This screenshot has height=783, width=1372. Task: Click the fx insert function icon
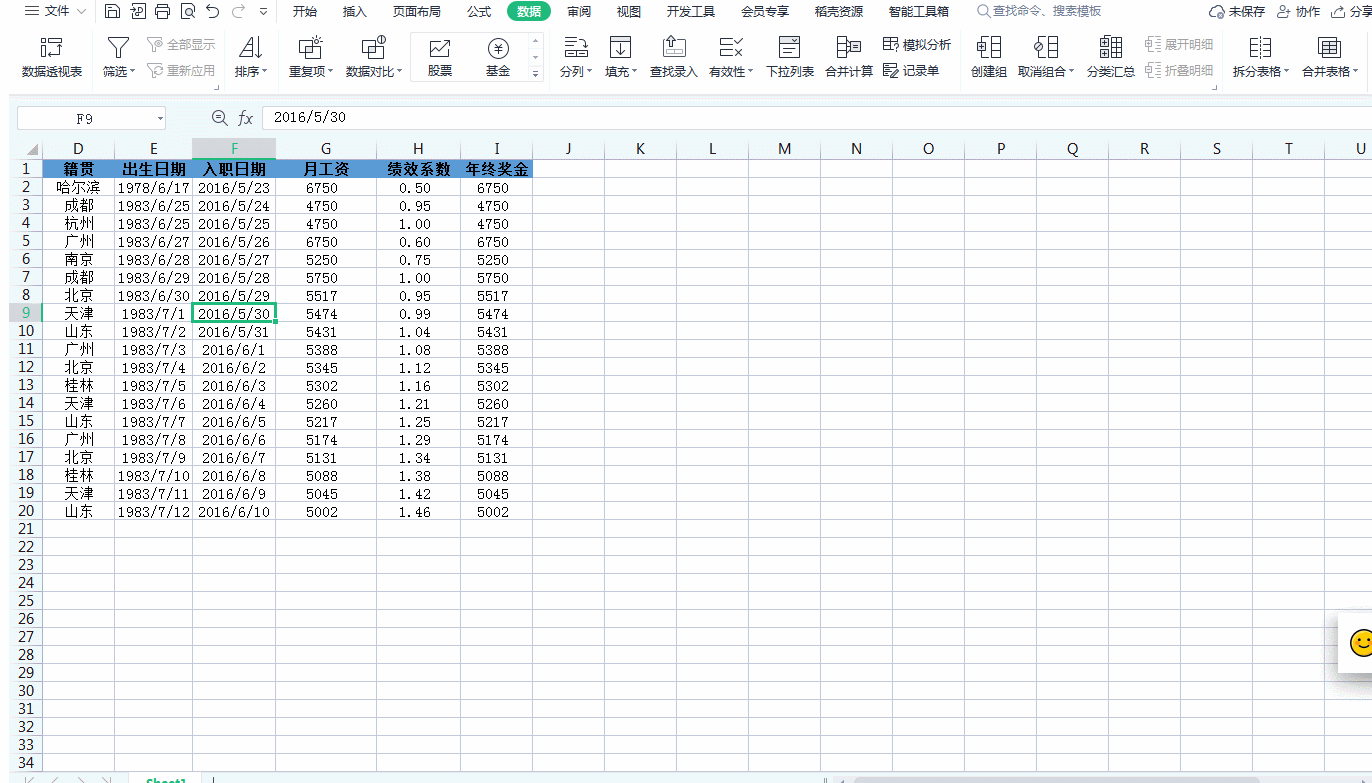point(245,118)
